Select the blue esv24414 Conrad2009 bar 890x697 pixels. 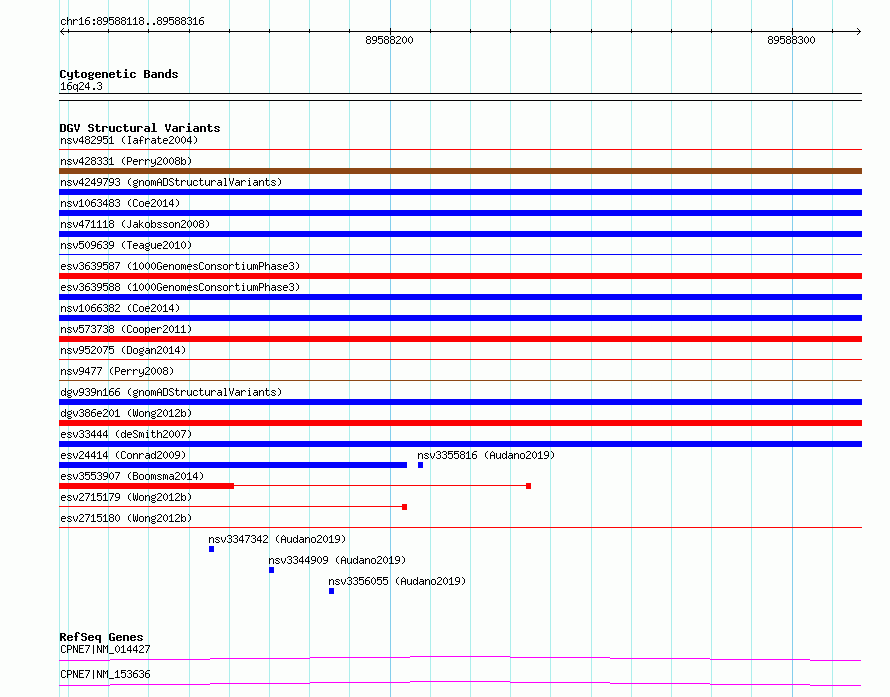tap(233, 465)
